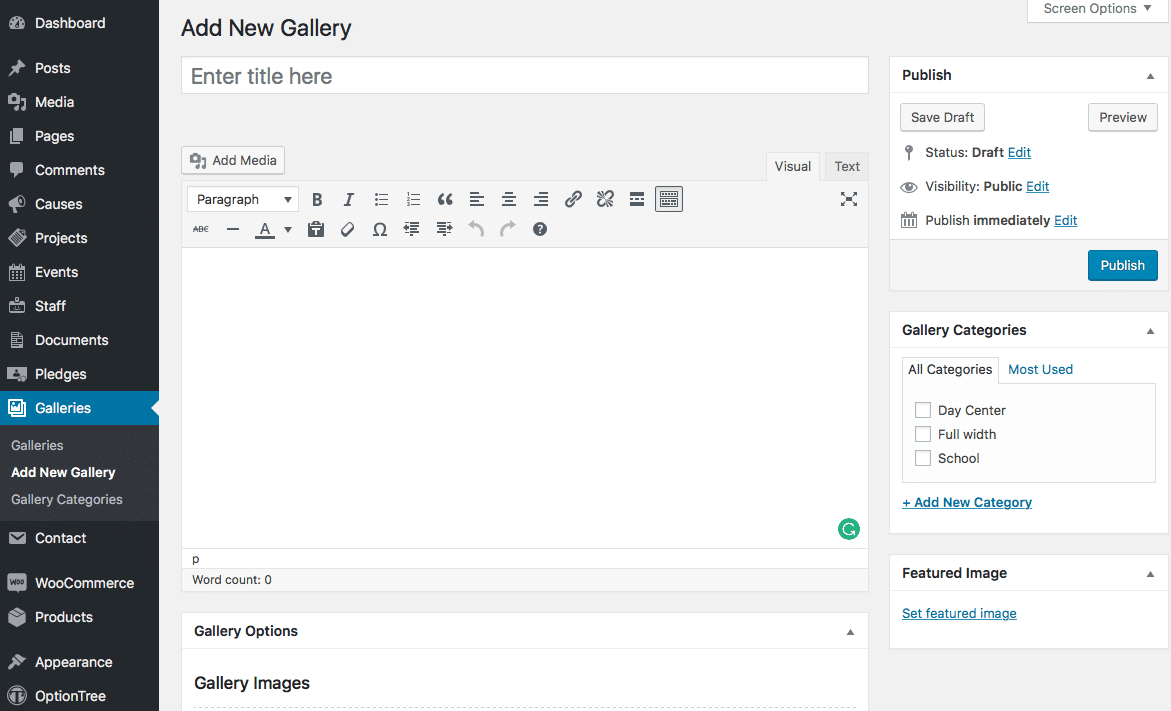
Task: Click the green Grammarly icon
Action: (x=848, y=530)
